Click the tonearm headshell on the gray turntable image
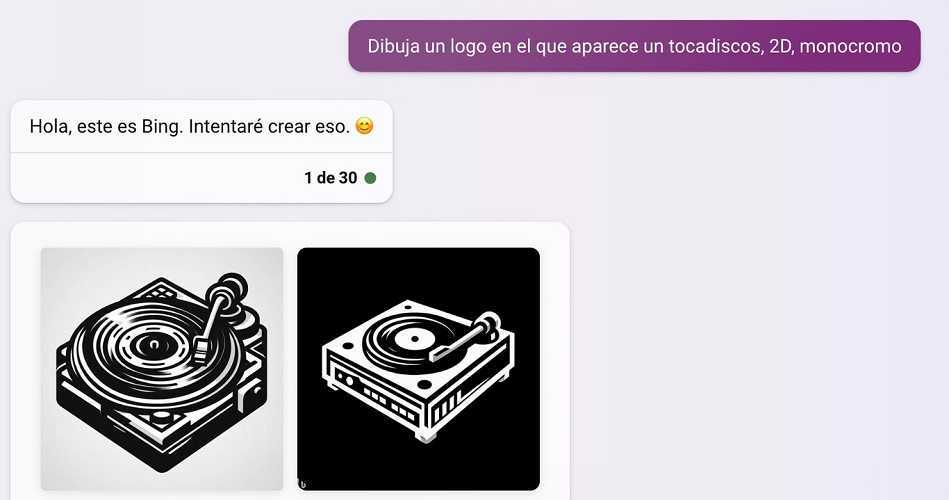This screenshot has width=949, height=500. (x=201, y=349)
